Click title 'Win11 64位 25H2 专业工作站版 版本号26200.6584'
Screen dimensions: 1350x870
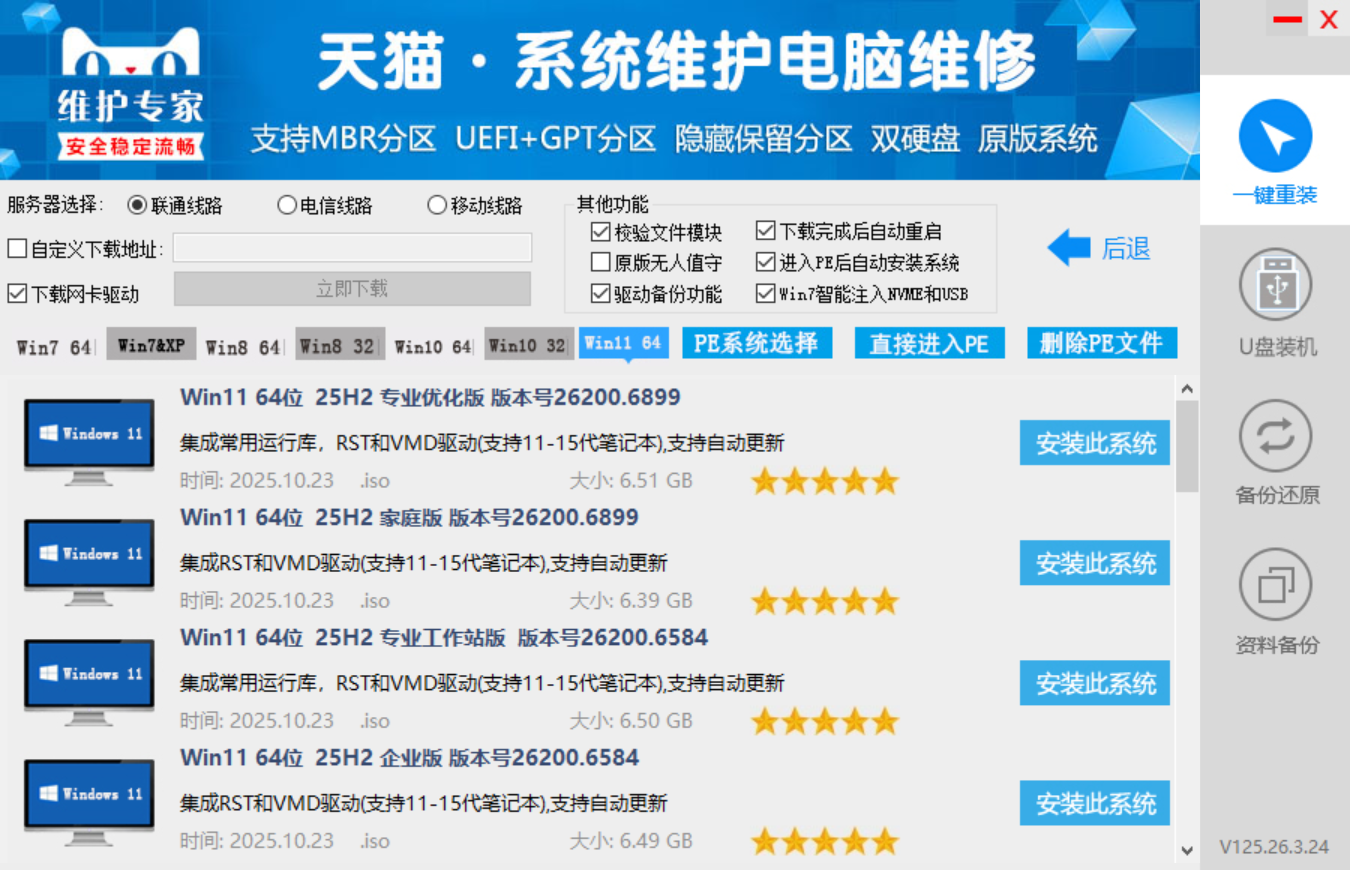pyautogui.click(x=444, y=637)
